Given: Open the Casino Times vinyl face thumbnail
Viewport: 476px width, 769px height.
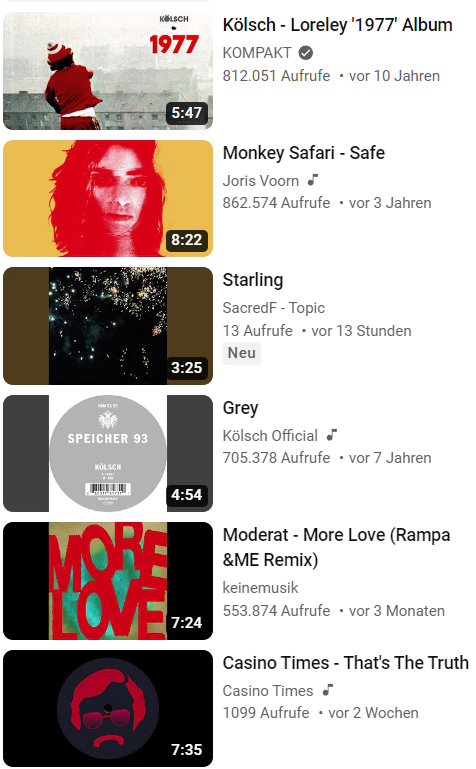Looking at the screenshot, I should coord(108,709).
